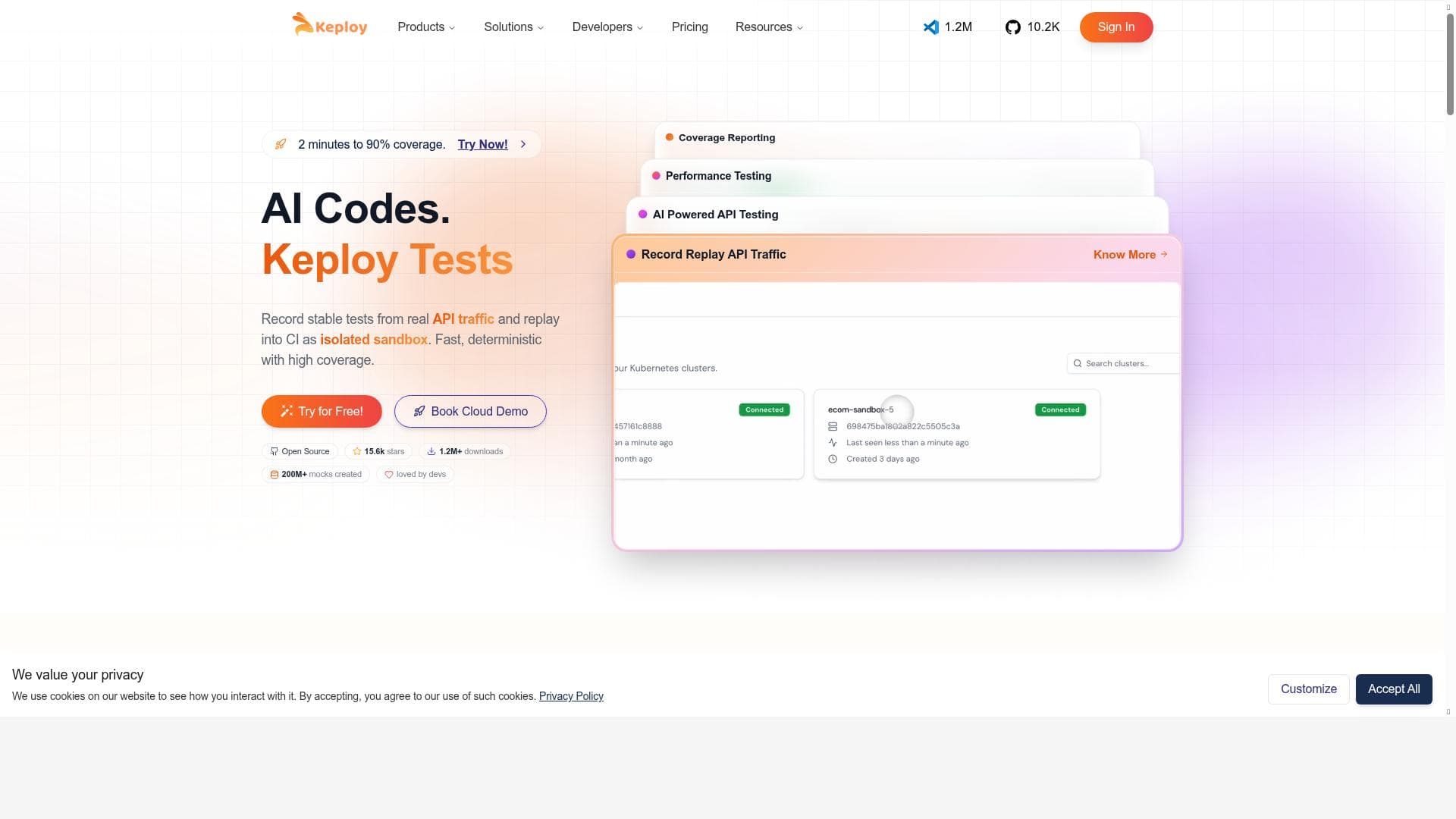Click the magenta dot on AI Powered API Testing
This screenshot has width=1456, height=819.
pyautogui.click(x=642, y=214)
